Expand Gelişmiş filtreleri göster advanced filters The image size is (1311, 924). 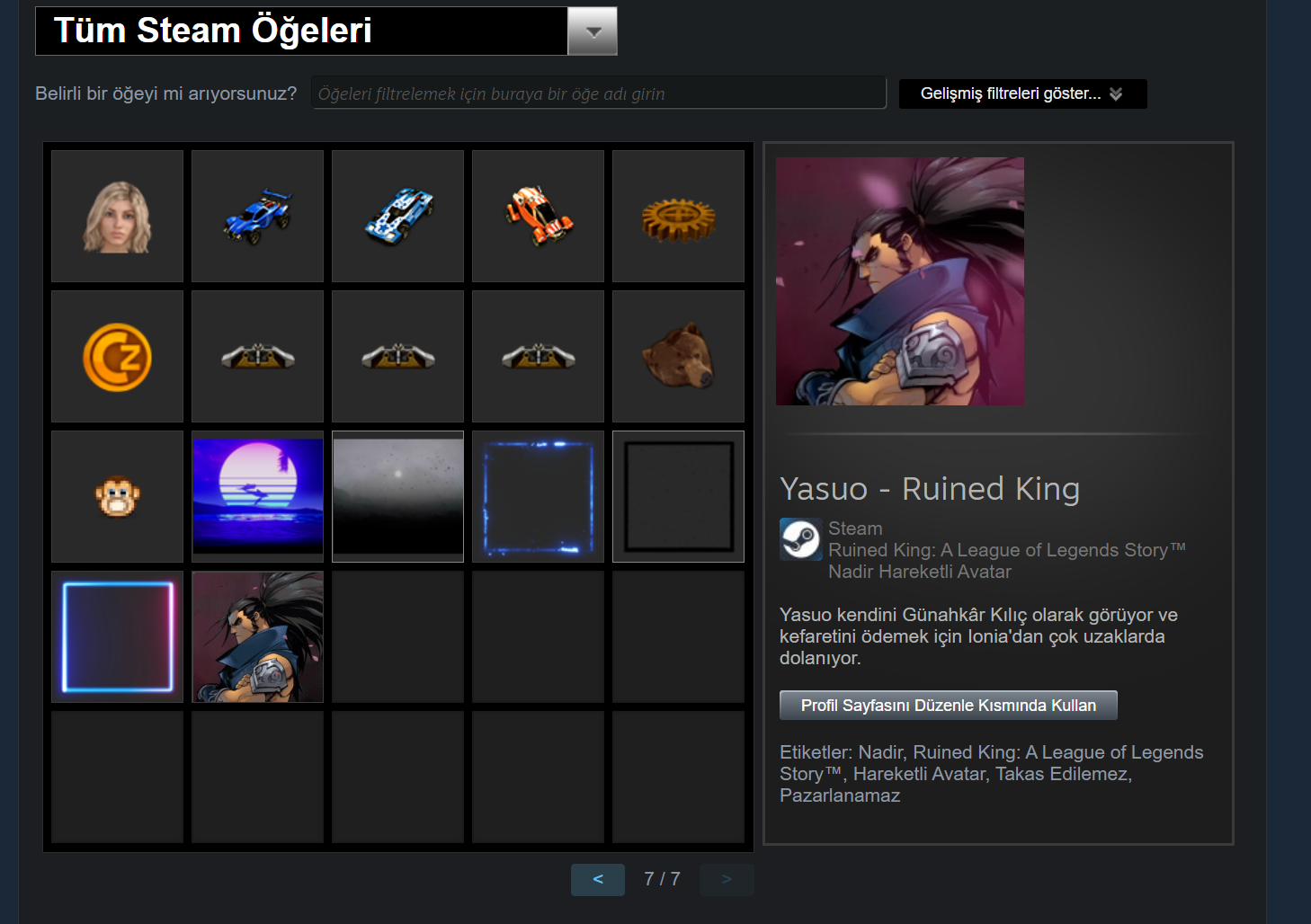(x=1022, y=93)
